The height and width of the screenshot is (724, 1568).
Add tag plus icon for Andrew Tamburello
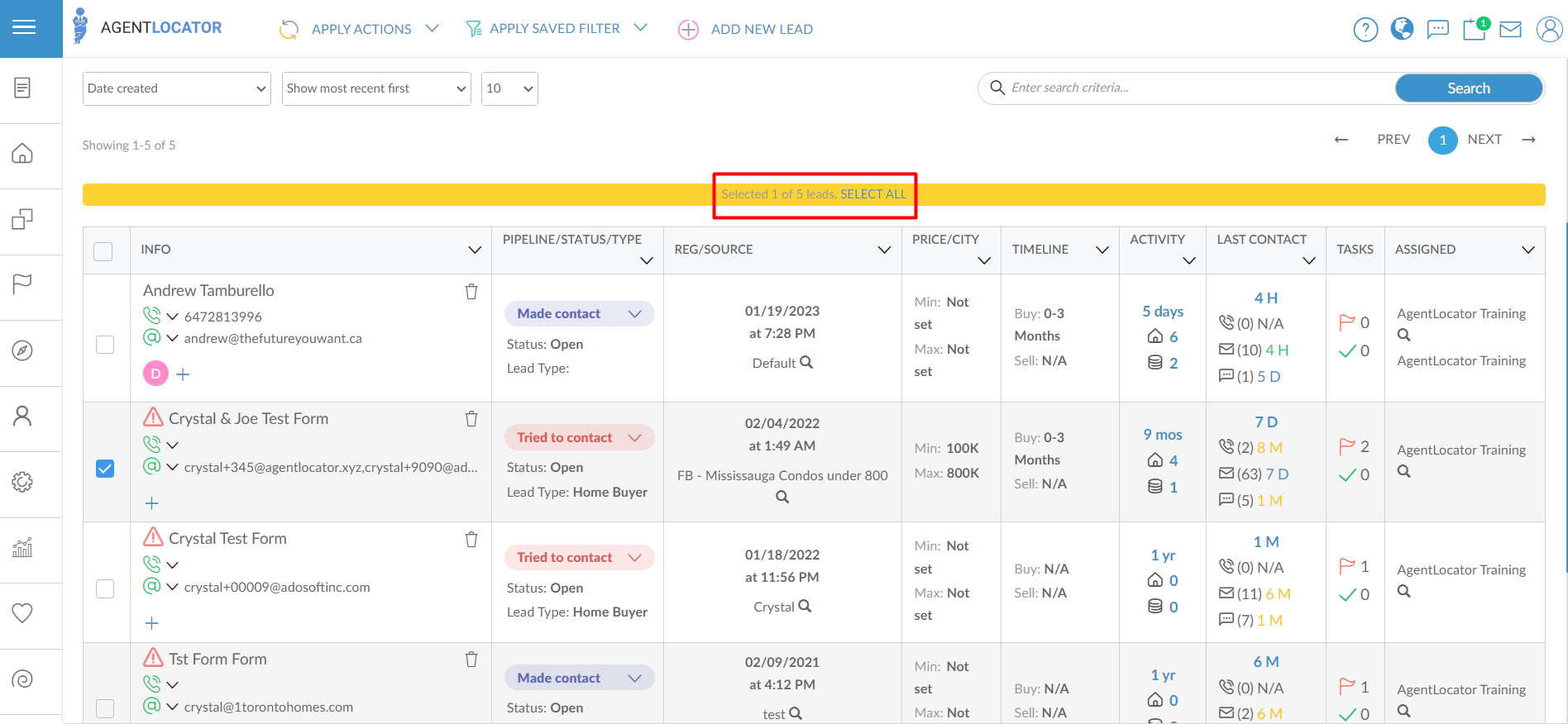pyautogui.click(x=184, y=374)
